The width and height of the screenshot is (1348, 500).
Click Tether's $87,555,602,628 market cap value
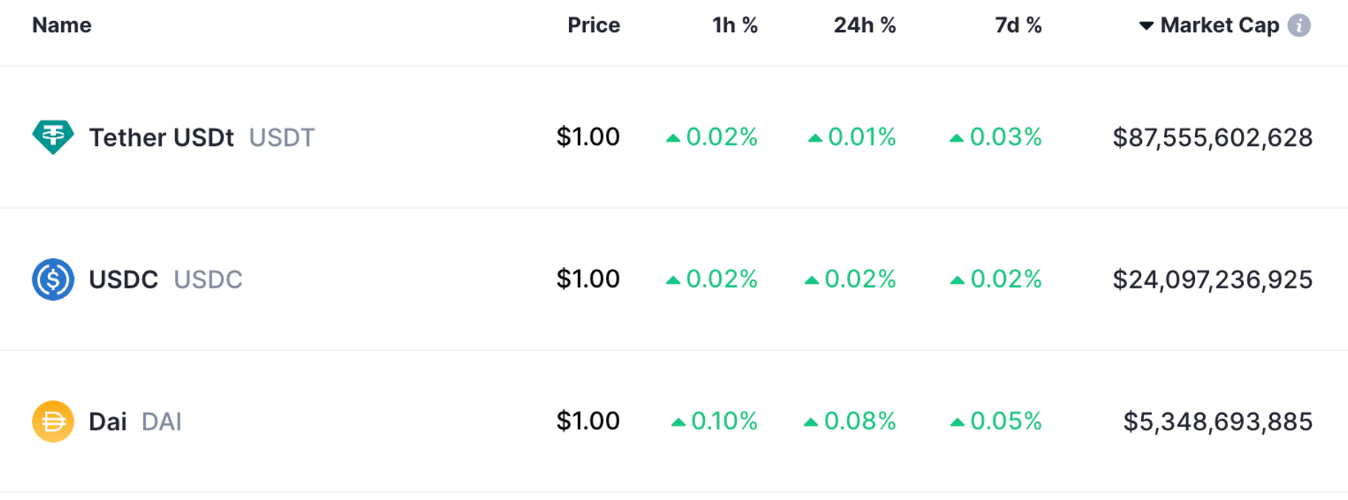click(x=1212, y=138)
